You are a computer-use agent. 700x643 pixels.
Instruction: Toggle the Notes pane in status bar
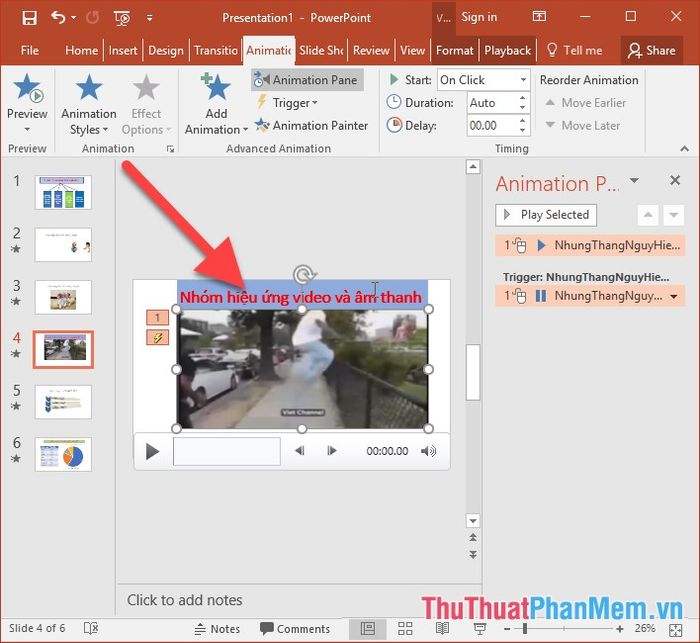point(217,629)
